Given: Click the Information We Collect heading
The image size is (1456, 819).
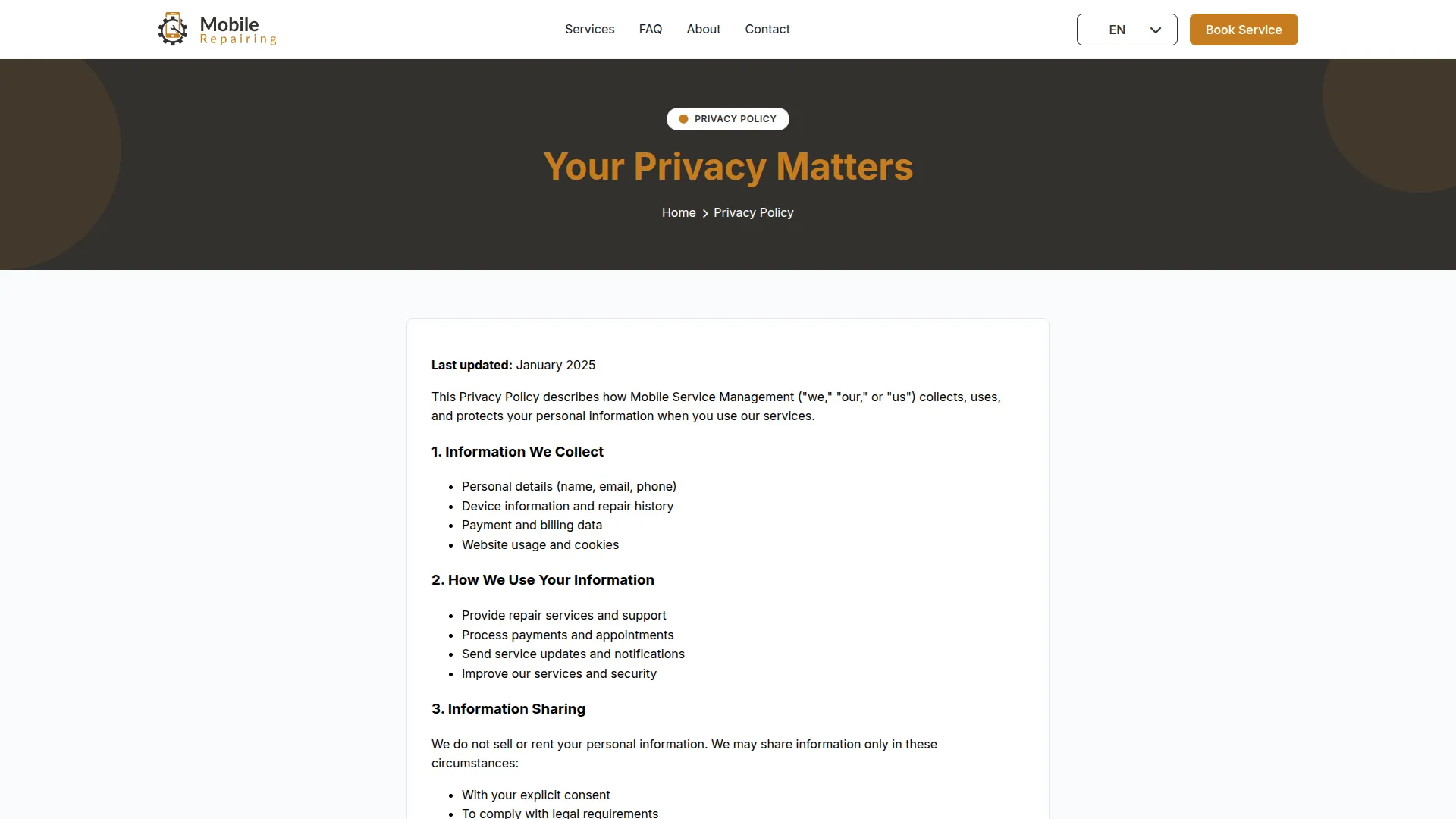Looking at the screenshot, I should coord(517,452).
